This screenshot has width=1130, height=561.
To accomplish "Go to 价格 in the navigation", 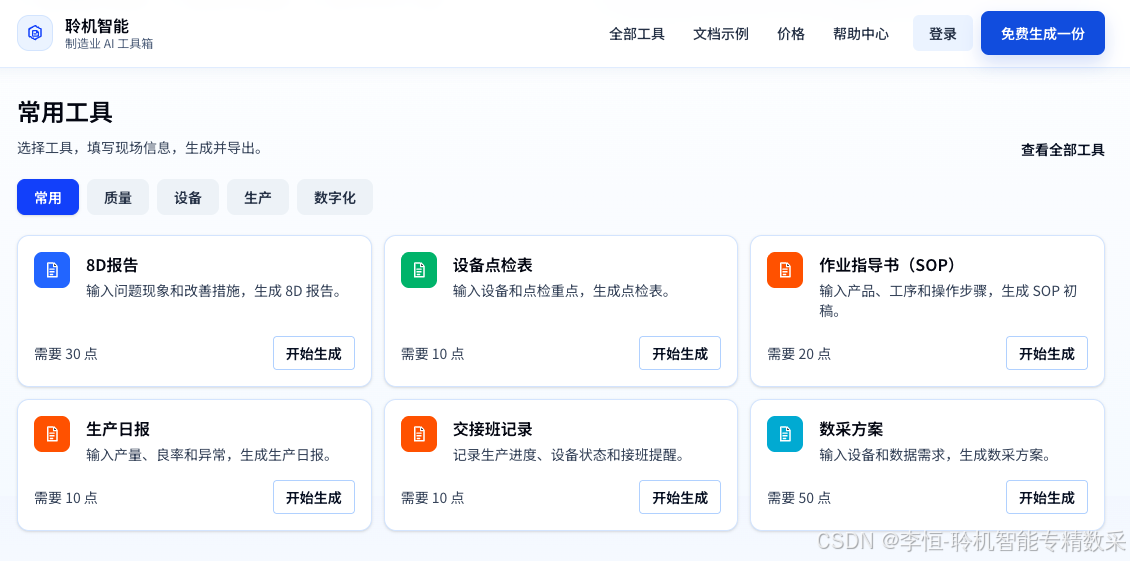I will pyautogui.click(x=791, y=34).
